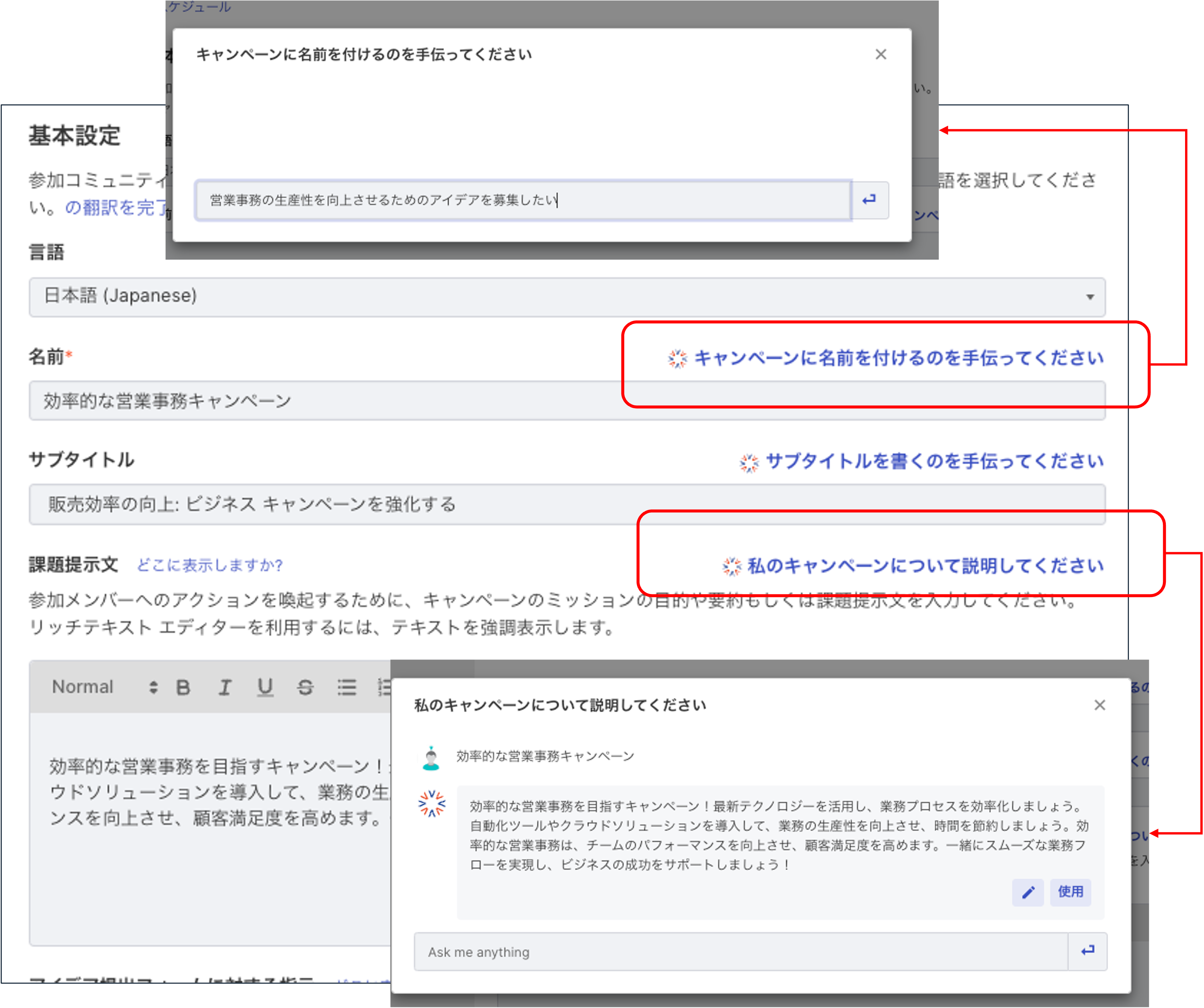Viewport: 1204px width, 1008px height.
Task: Toggle bold formatting in the editor toolbar
Action: click(183, 687)
